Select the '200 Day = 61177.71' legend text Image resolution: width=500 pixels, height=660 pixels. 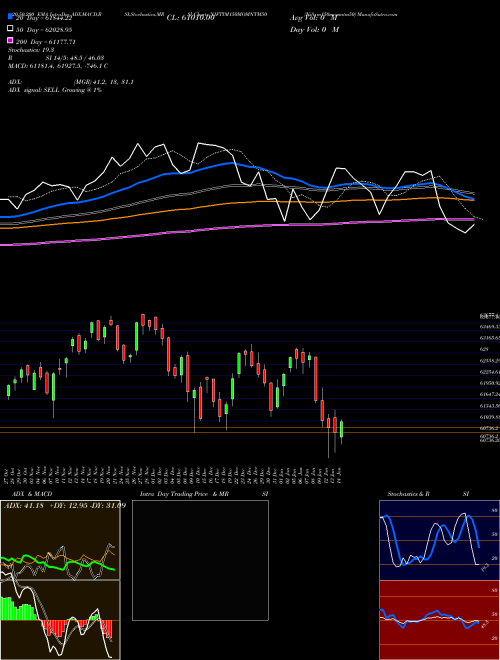45,42
